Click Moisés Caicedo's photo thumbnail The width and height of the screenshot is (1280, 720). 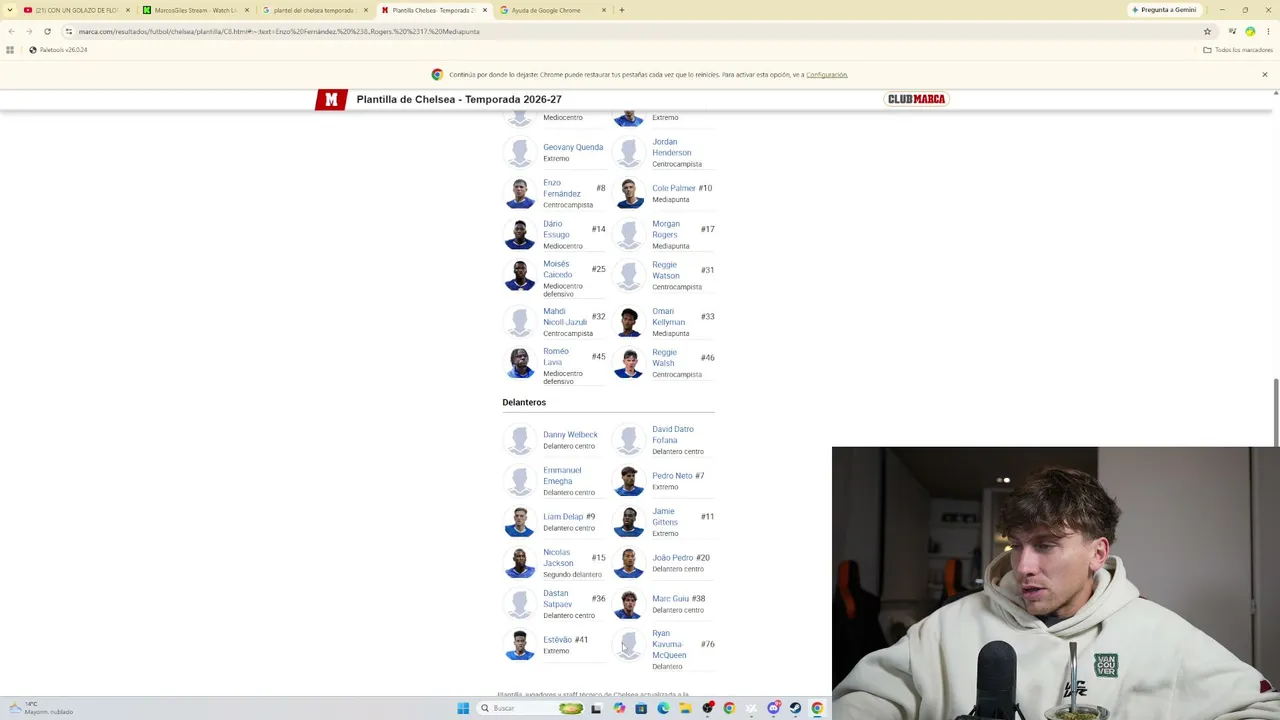pyautogui.click(x=520, y=275)
